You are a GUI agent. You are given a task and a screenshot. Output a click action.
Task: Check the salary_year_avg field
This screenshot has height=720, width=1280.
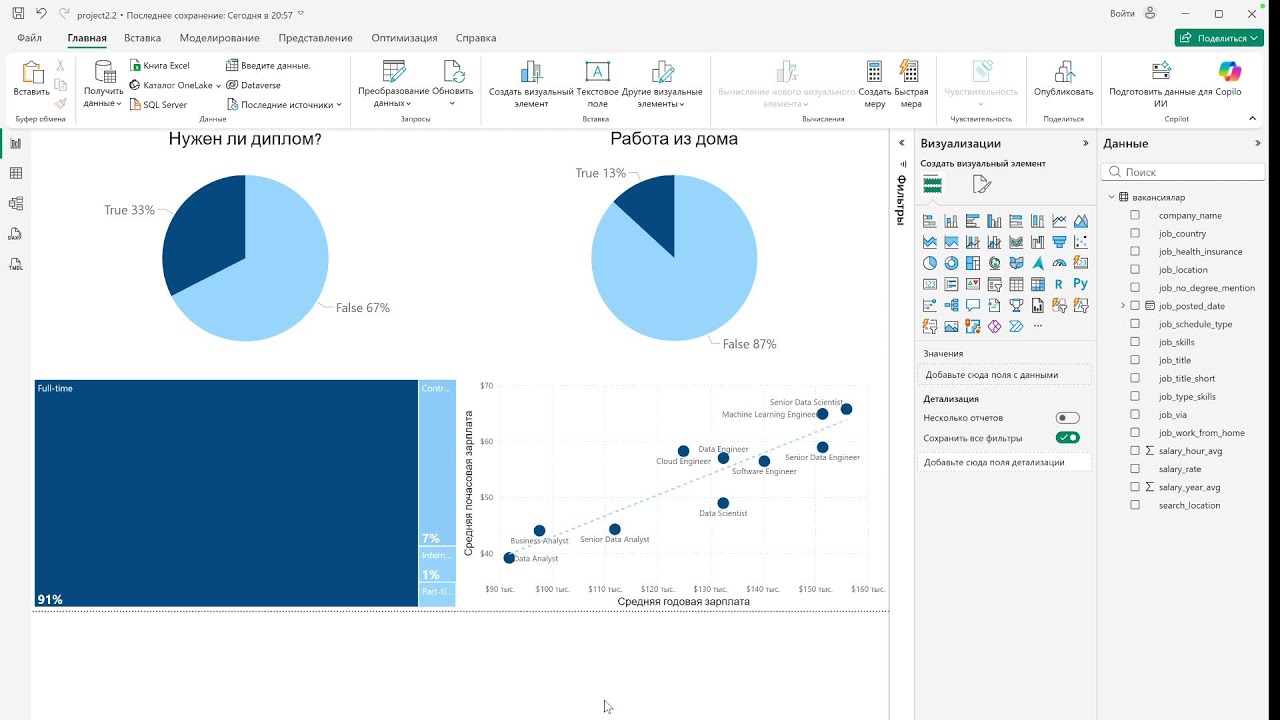[x=1135, y=487]
